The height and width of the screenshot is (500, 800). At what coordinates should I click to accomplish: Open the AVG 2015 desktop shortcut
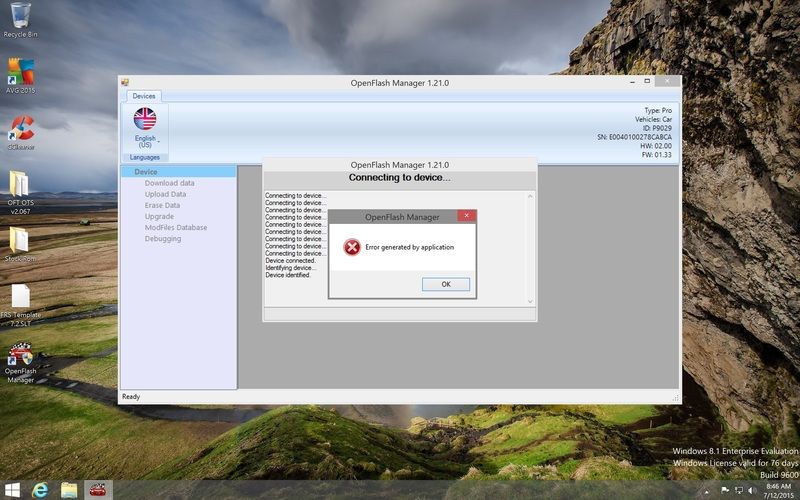point(20,74)
